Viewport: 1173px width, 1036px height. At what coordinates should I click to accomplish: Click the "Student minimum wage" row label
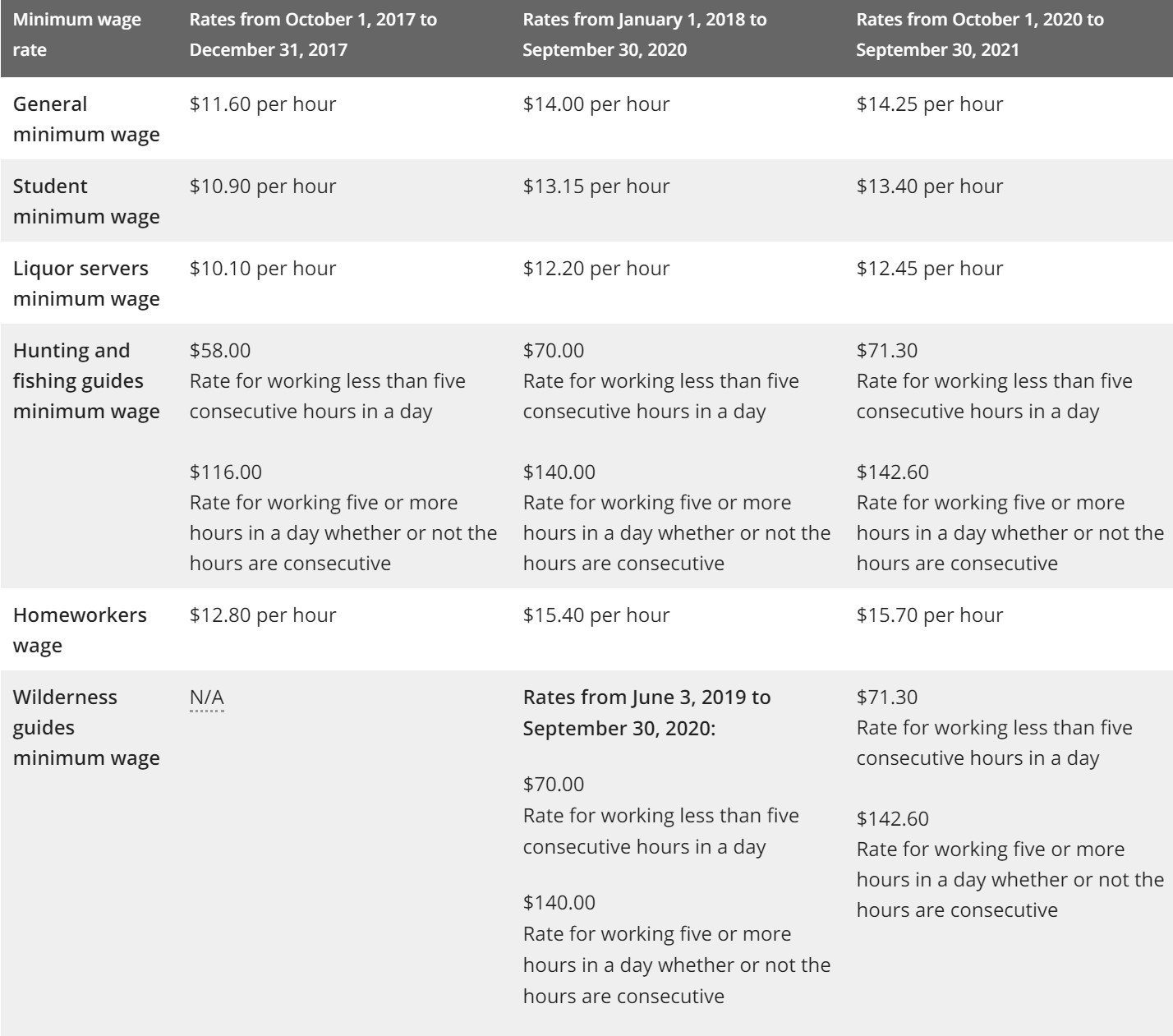pos(86,201)
